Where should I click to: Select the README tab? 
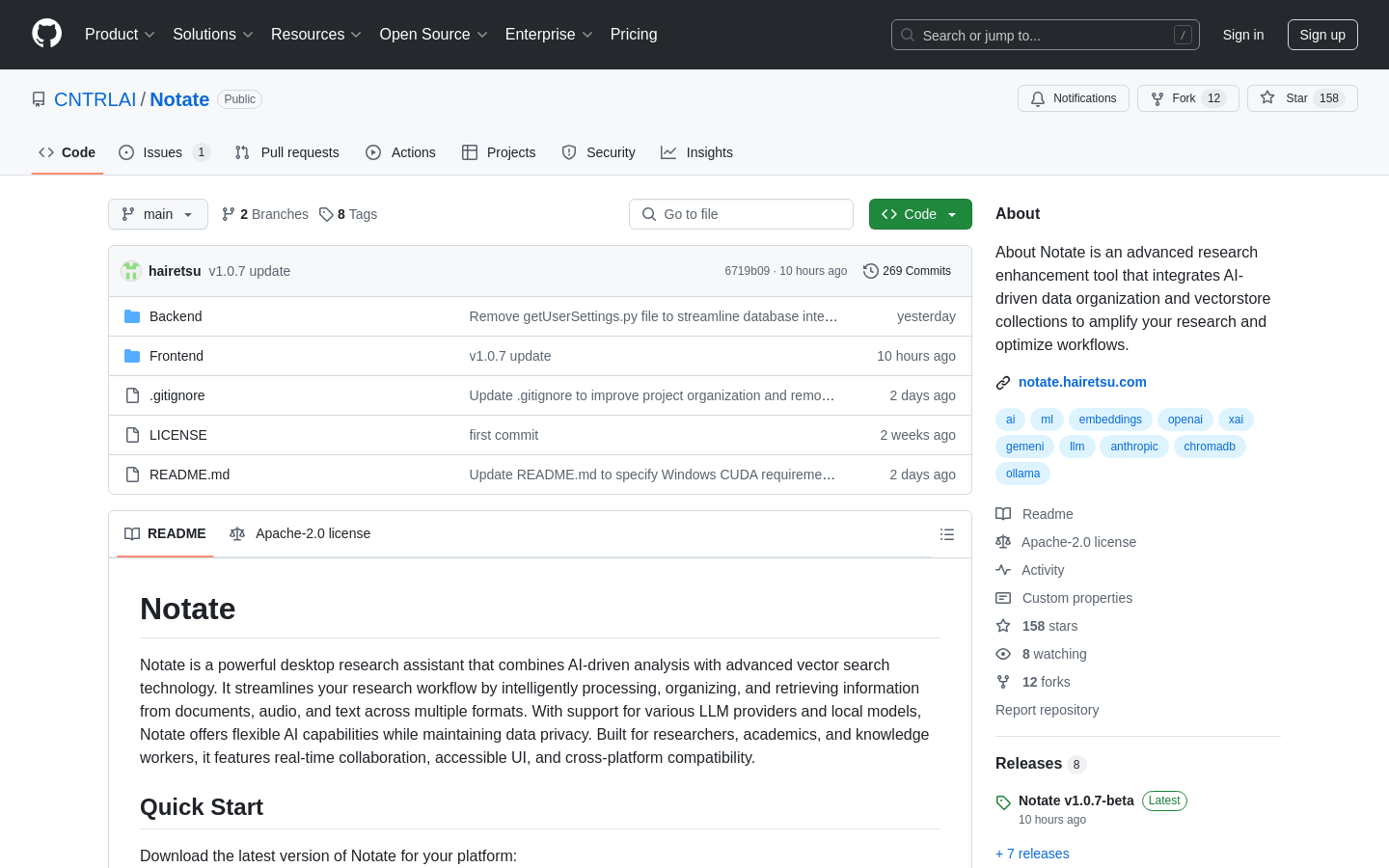pyautogui.click(x=165, y=534)
